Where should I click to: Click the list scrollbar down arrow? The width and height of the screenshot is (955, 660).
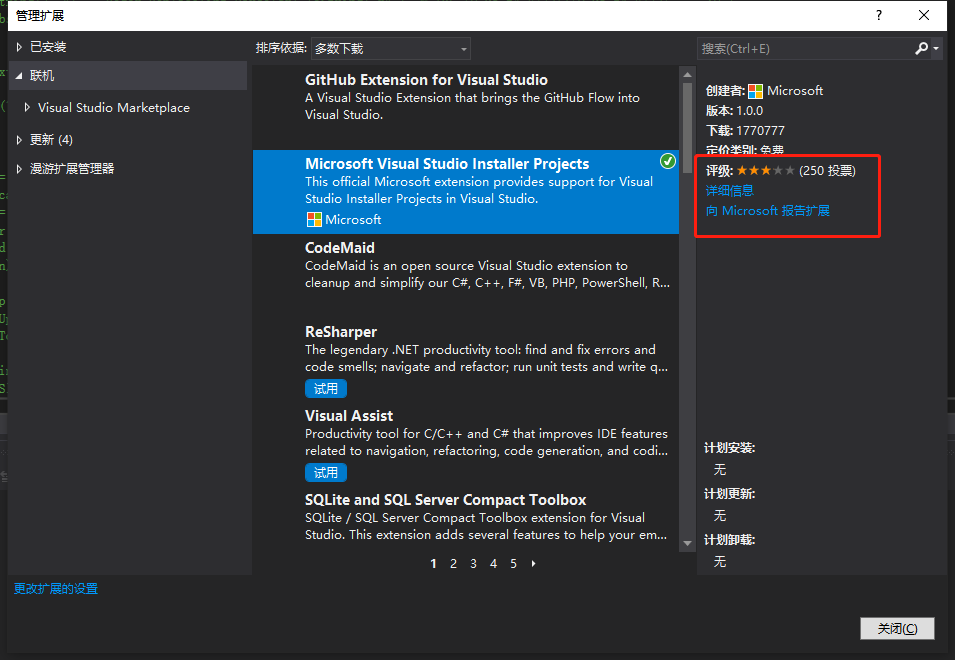(687, 543)
